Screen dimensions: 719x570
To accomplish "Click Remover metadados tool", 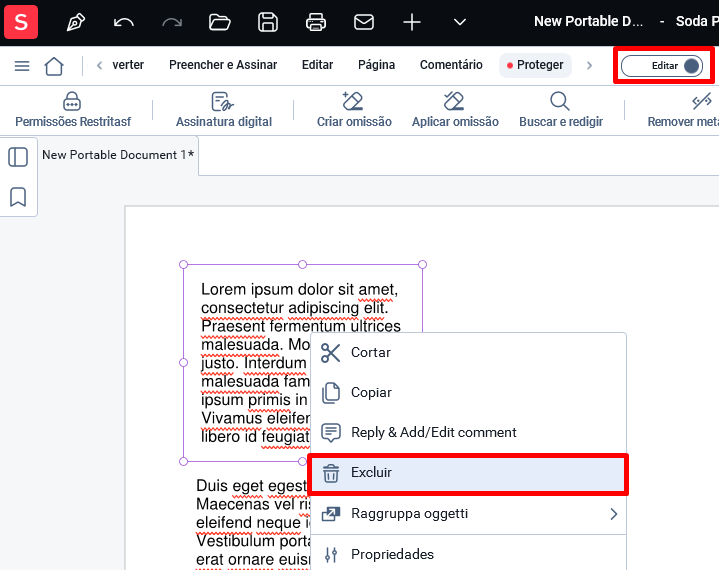I will tap(683, 110).
